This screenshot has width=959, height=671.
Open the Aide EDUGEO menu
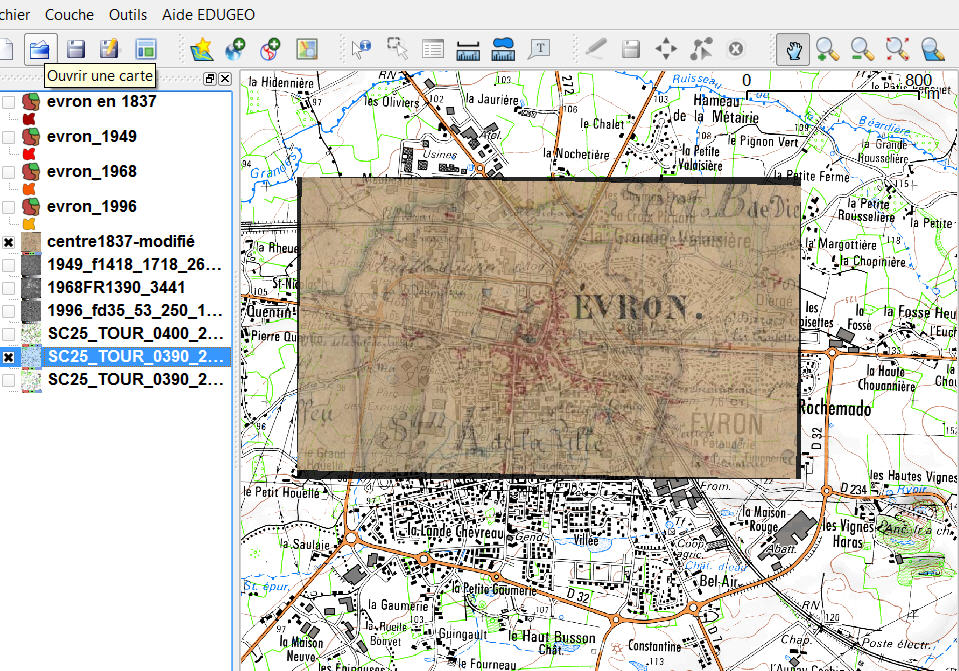pyautogui.click(x=209, y=14)
